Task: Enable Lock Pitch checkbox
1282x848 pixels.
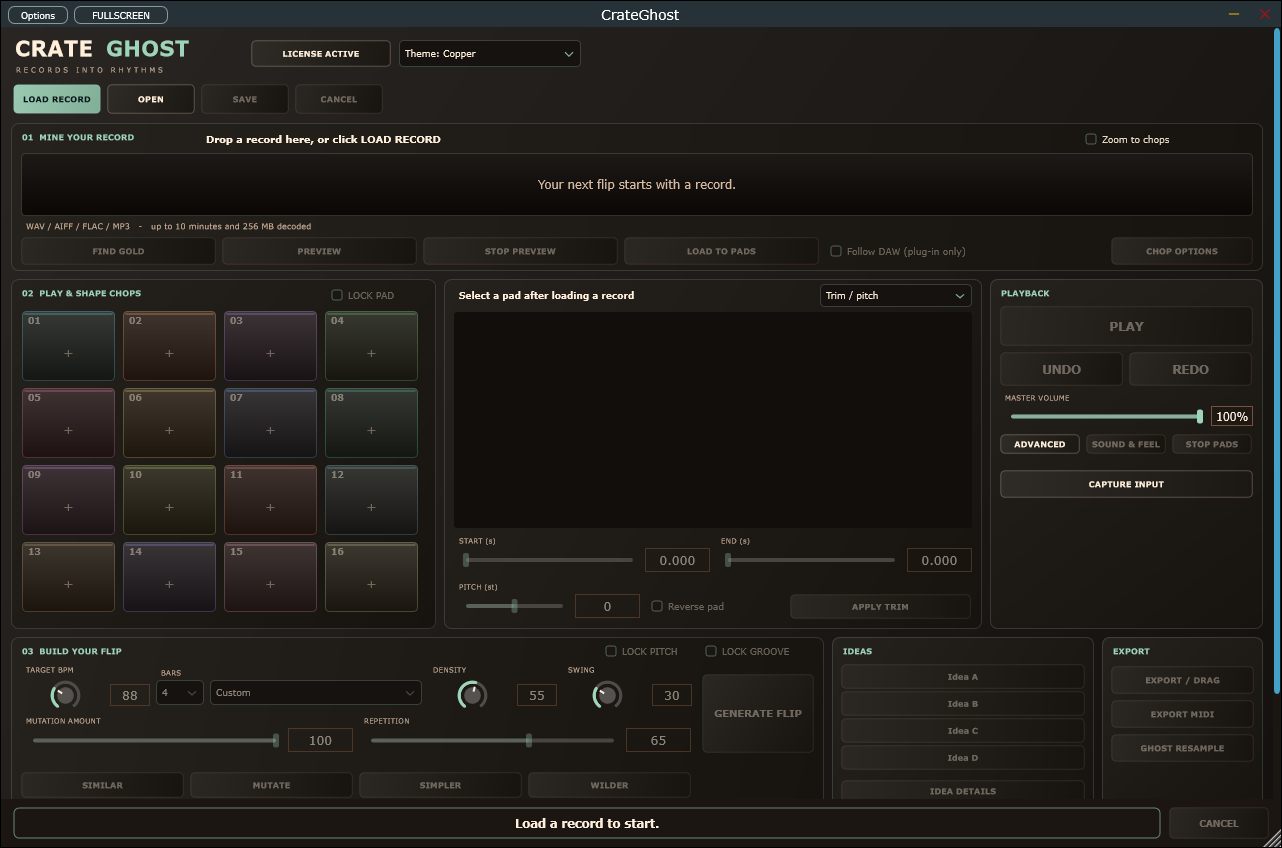Action: coord(611,651)
